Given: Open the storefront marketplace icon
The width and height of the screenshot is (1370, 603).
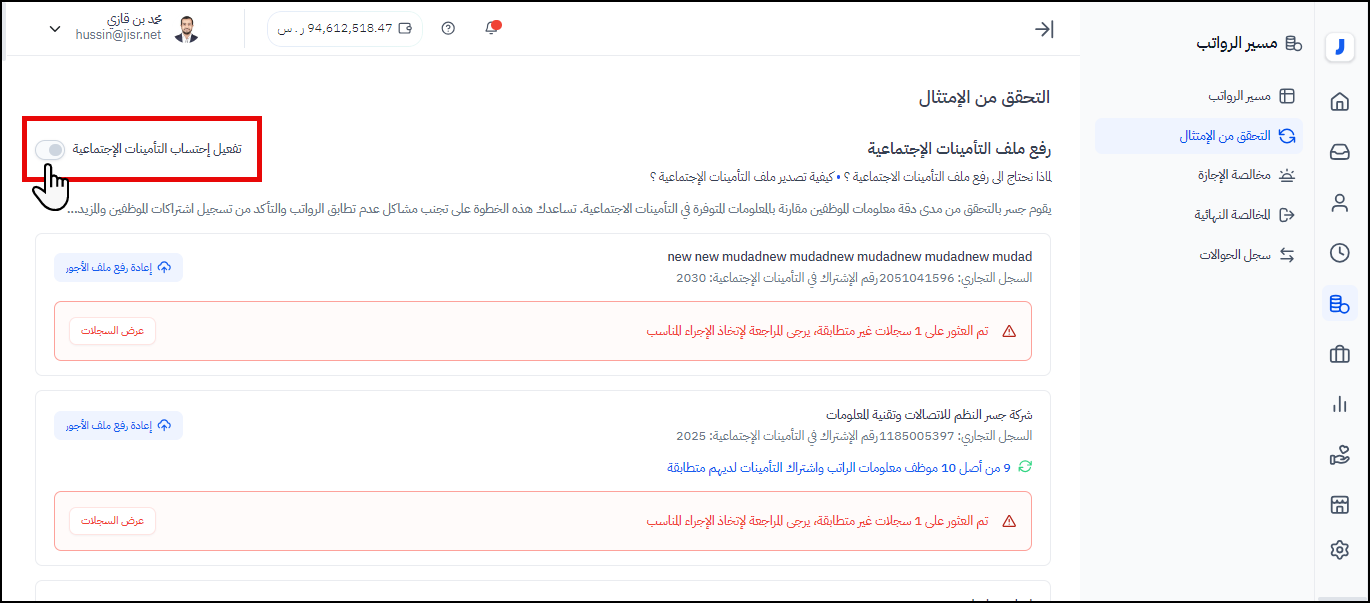Looking at the screenshot, I should pyautogui.click(x=1339, y=505).
